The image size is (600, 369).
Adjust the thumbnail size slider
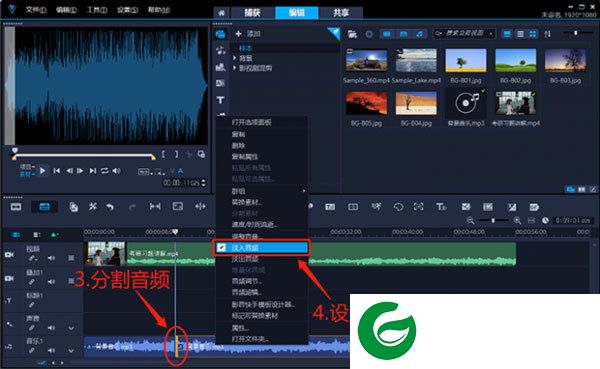click(576, 33)
